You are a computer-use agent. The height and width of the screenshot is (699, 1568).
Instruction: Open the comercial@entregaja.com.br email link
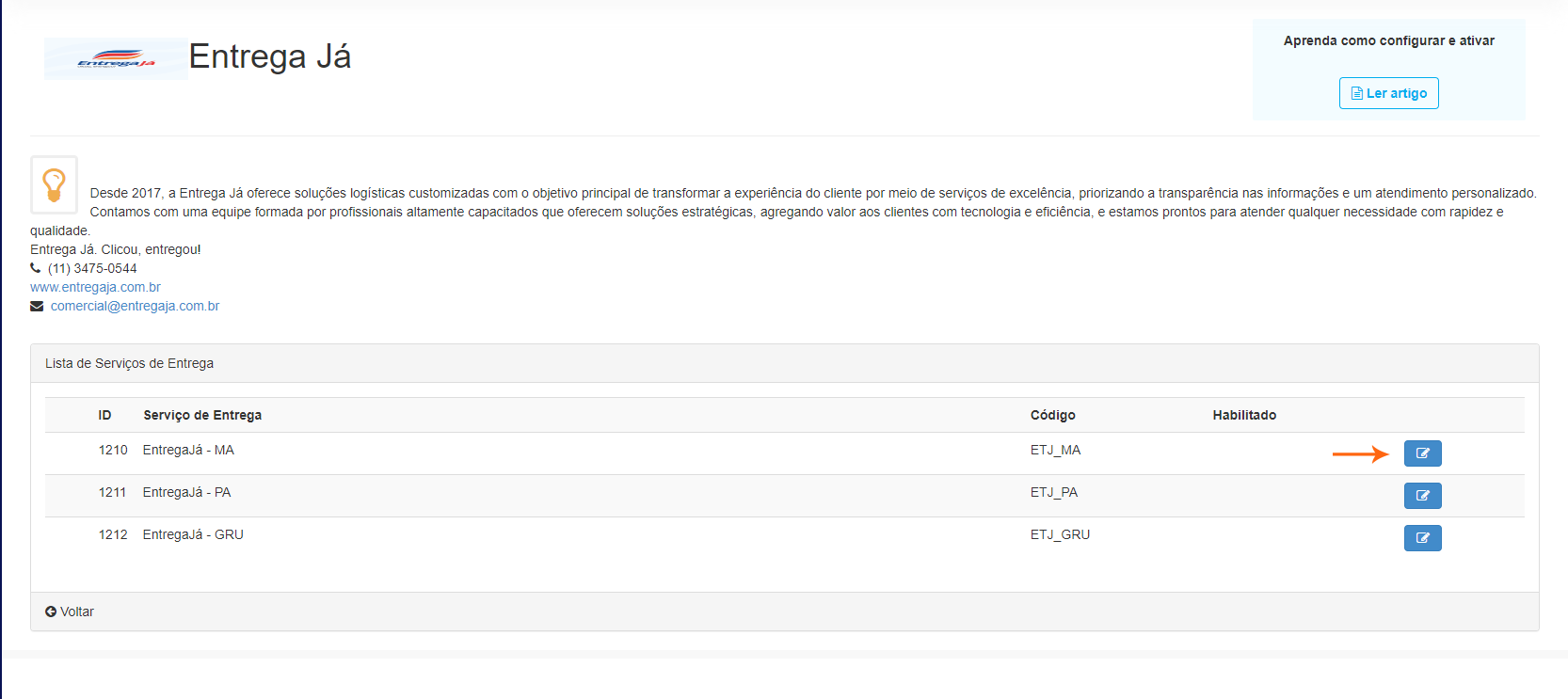click(x=135, y=306)
